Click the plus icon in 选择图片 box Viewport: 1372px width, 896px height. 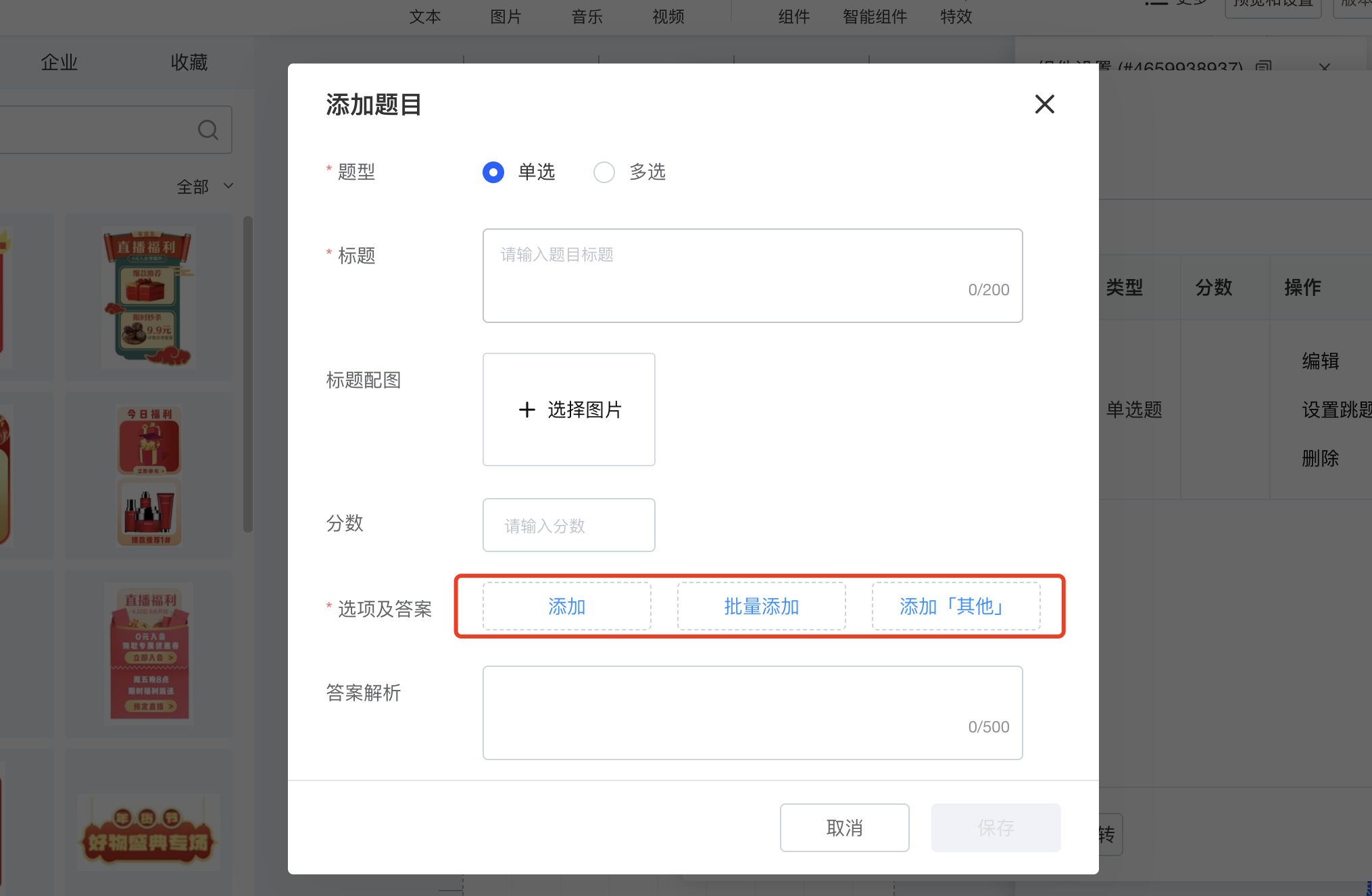(527, 409)
